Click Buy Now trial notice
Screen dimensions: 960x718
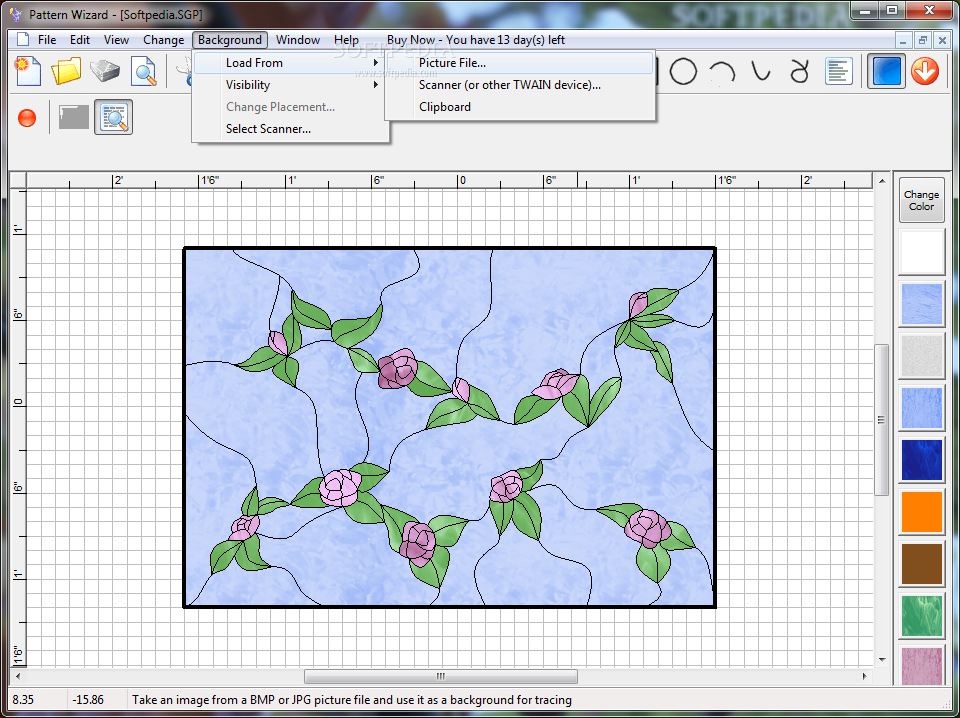tap(476, 40)
